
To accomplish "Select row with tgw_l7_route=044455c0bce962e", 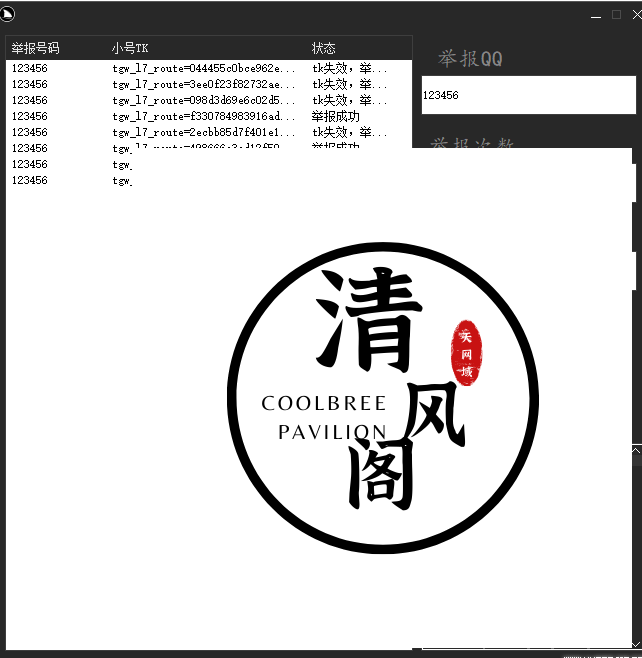I will (209, 68).
